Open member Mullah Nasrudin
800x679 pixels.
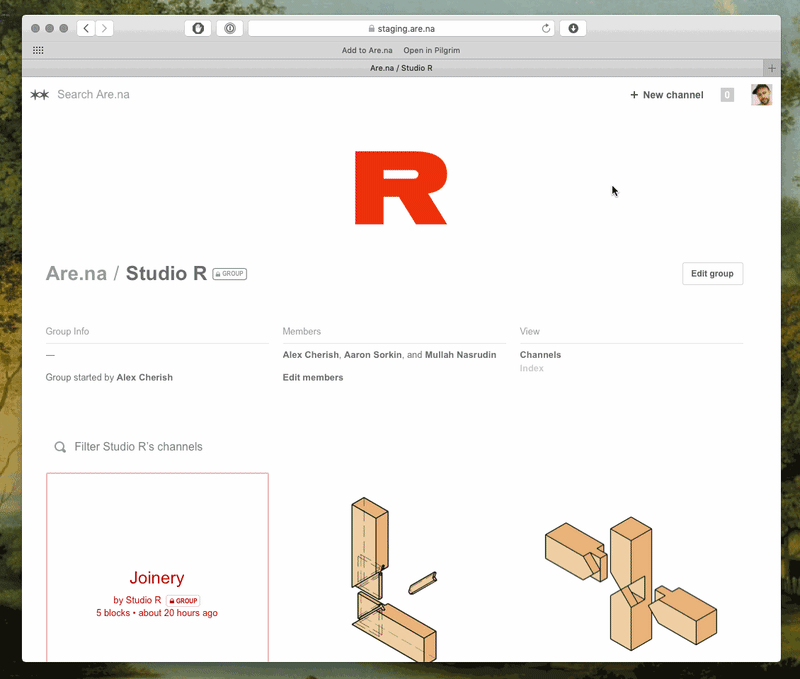[x=460, y=355]
